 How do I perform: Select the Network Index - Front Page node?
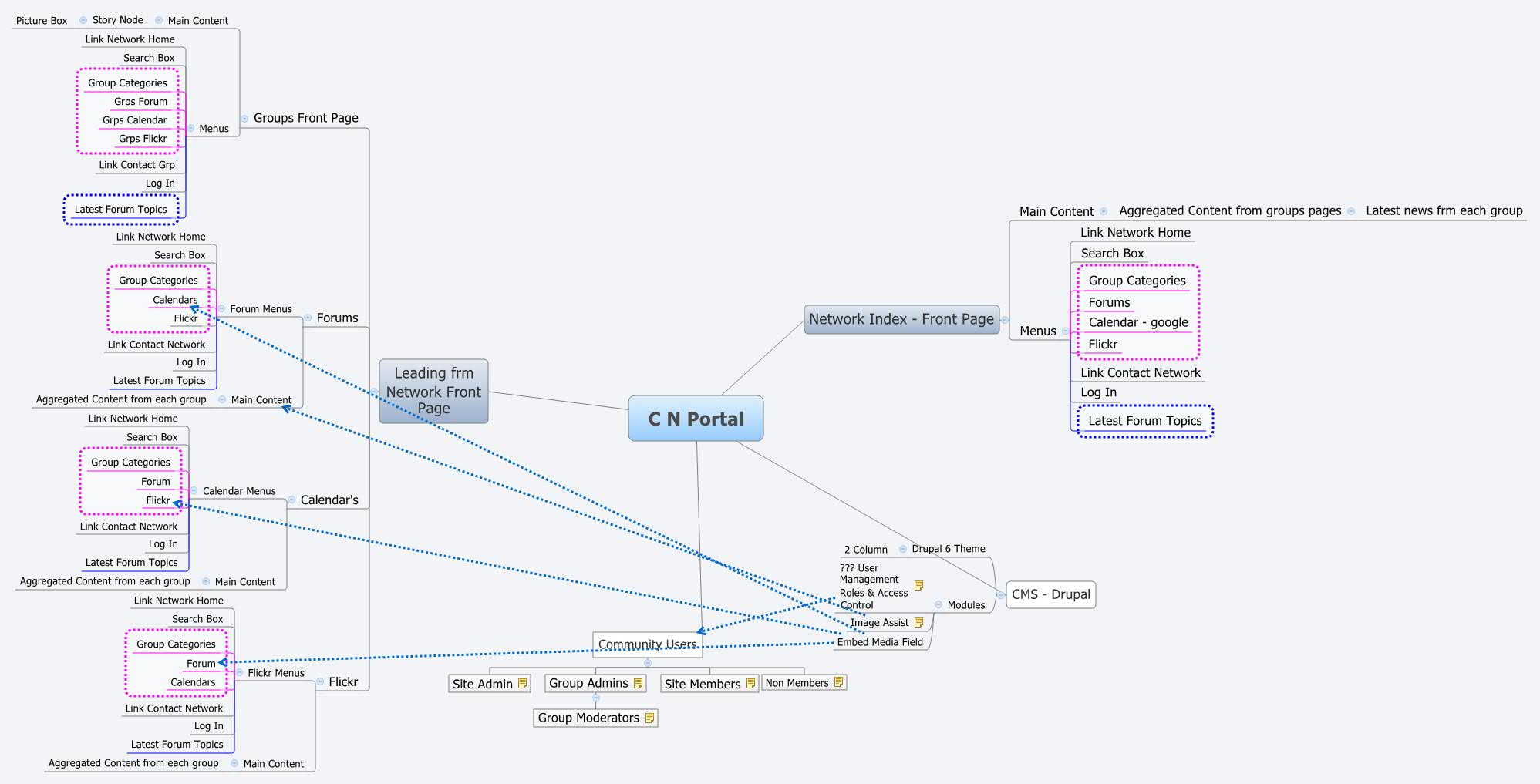click(x=902, y=318)
